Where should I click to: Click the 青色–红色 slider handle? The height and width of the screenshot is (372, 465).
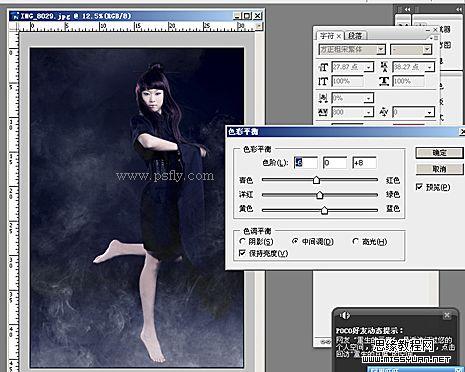(x=316, y=180)
